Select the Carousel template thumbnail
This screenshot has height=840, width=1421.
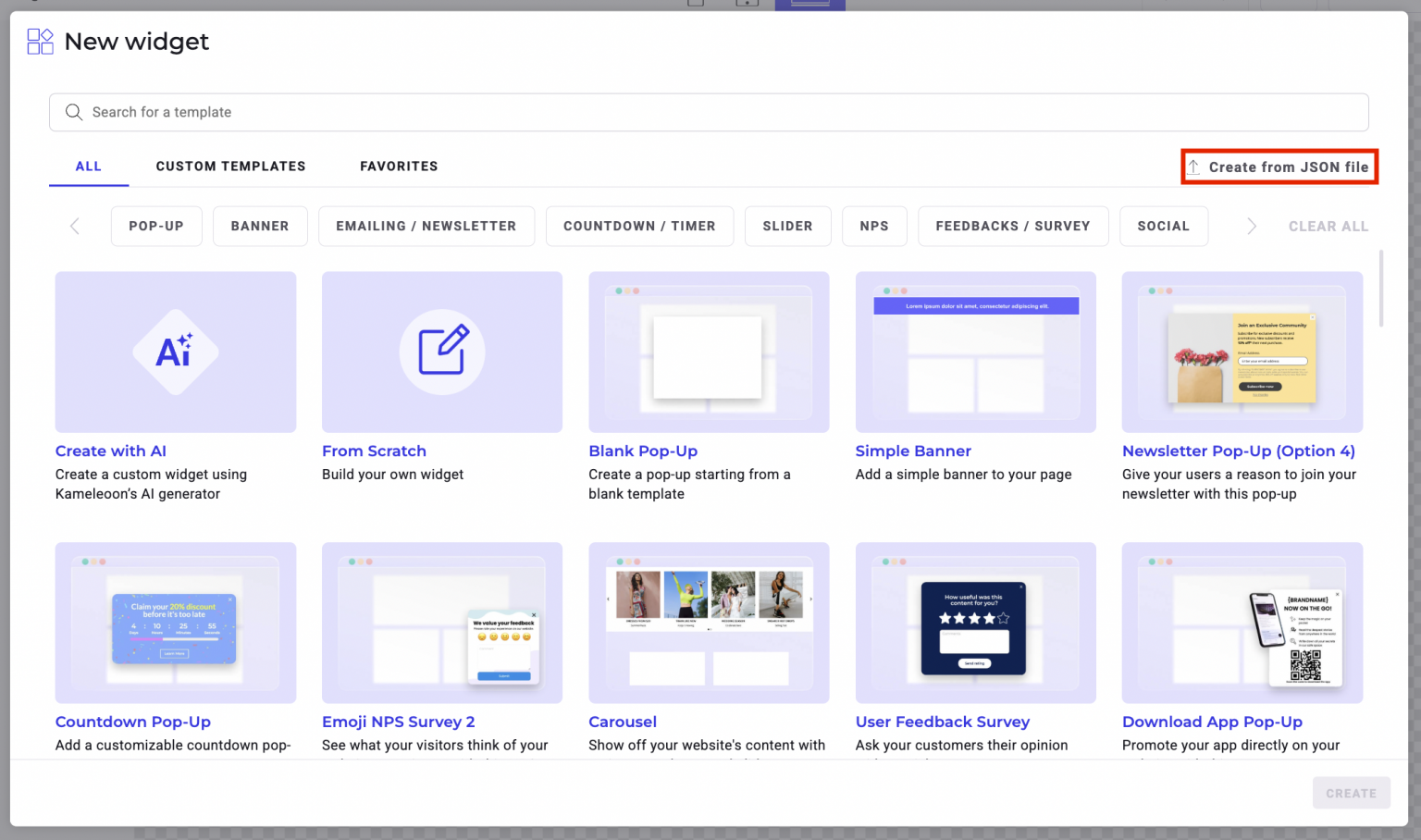[x=709, y=623]
